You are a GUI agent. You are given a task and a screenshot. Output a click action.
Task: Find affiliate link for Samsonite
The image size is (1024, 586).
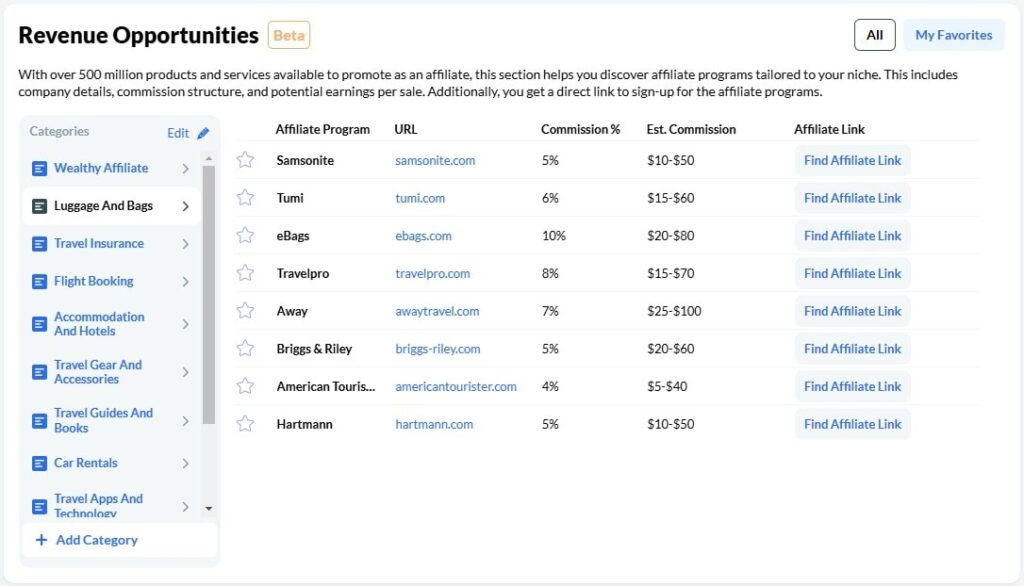click(x=852, y=160)
